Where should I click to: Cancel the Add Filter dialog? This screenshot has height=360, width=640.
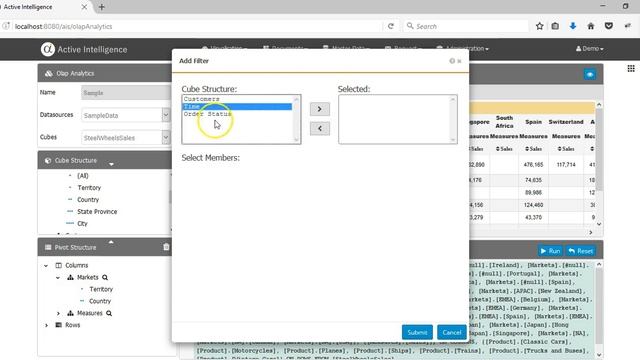click(451, 332)
